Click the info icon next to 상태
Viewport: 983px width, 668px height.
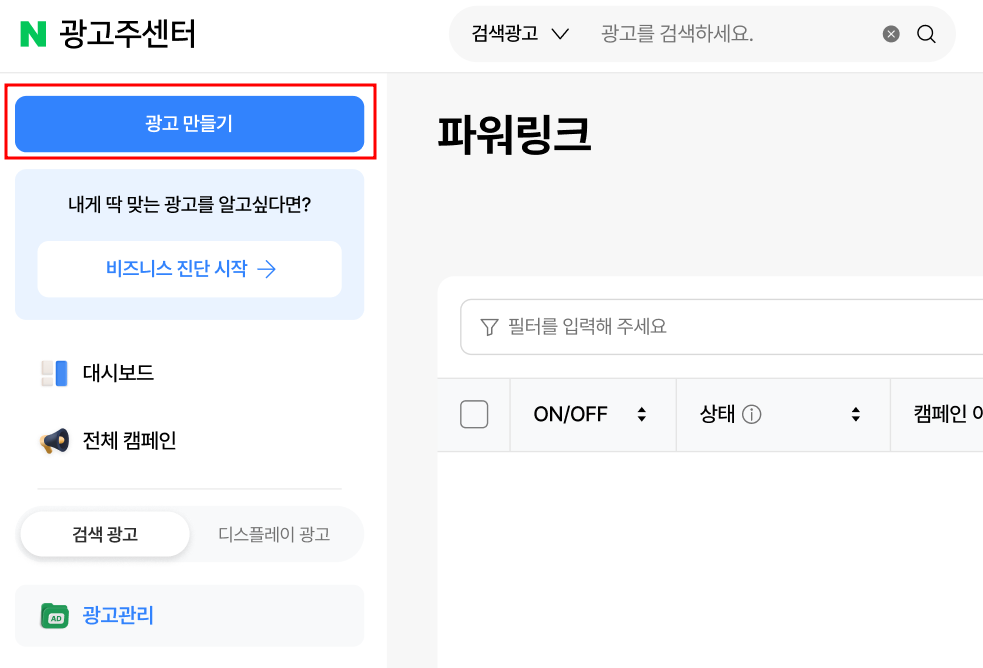point(751,414)
